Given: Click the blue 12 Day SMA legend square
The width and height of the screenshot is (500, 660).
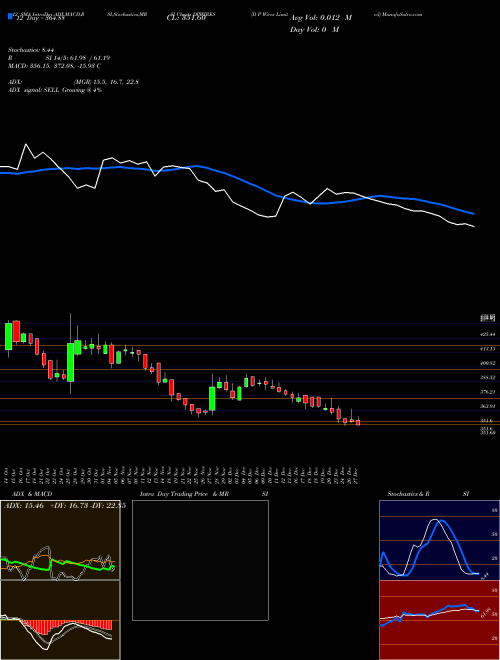Looking at the screenshot, I should point(11,17).
